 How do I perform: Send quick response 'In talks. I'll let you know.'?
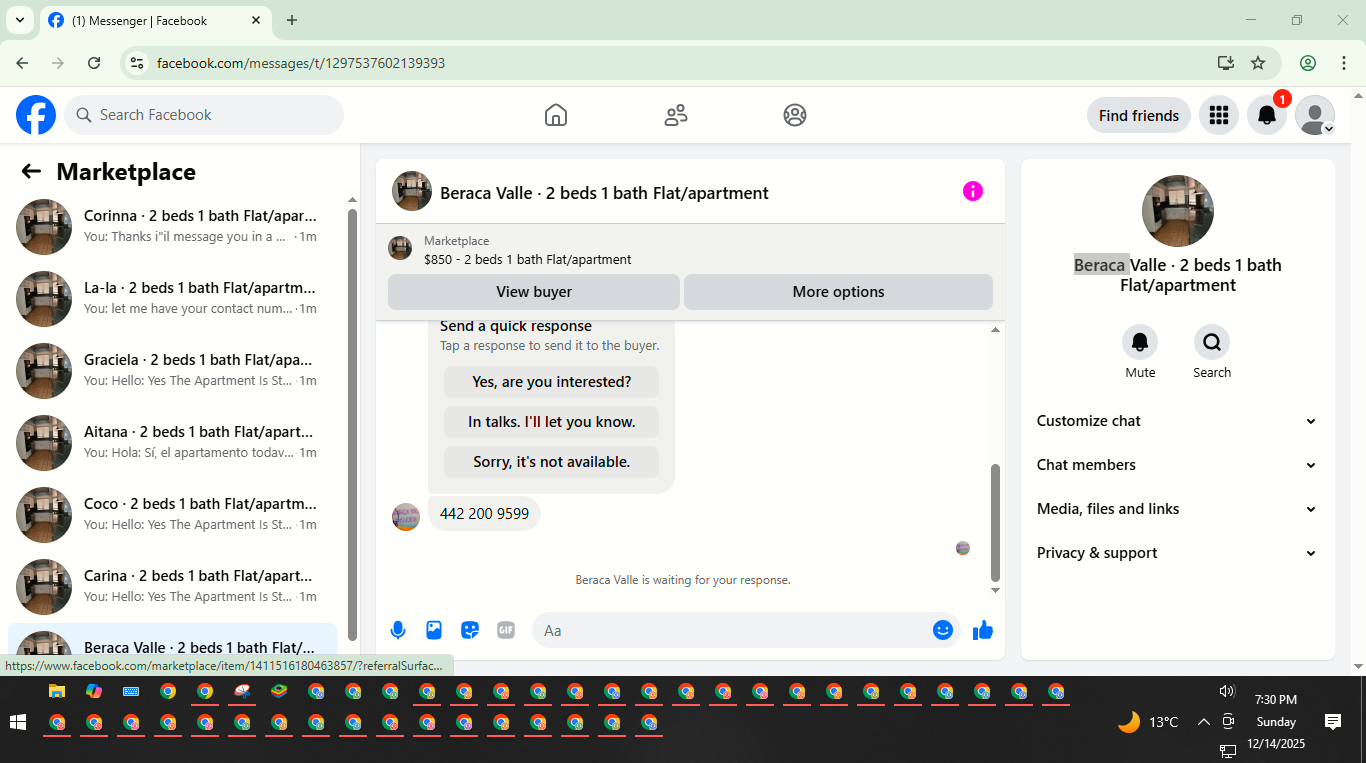point(551,422)
